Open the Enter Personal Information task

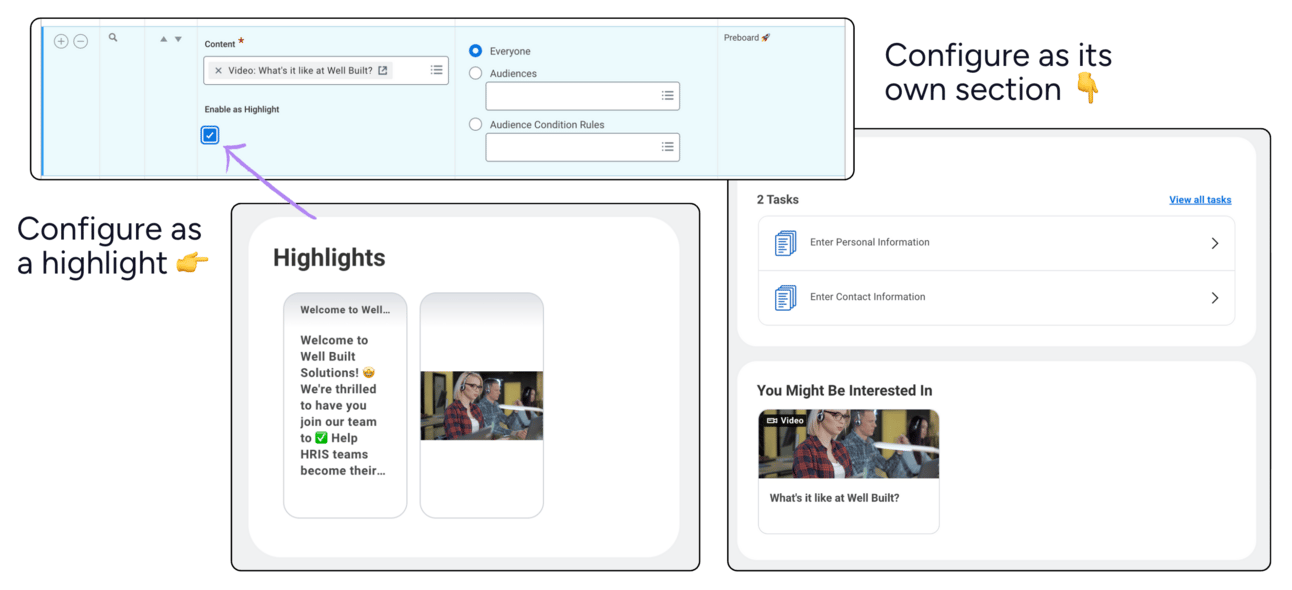pyautogui.click(x=996, y=243)
